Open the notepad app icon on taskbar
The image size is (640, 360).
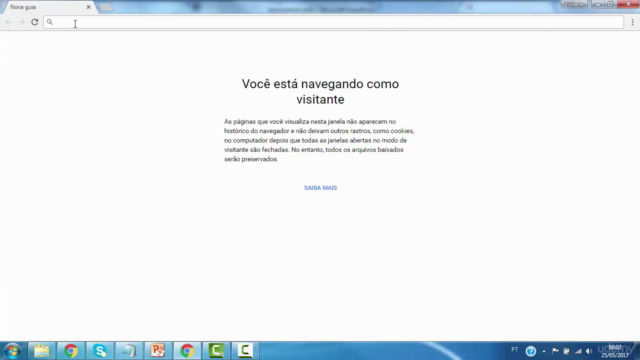pyautogui.click(x=129, y=351)
